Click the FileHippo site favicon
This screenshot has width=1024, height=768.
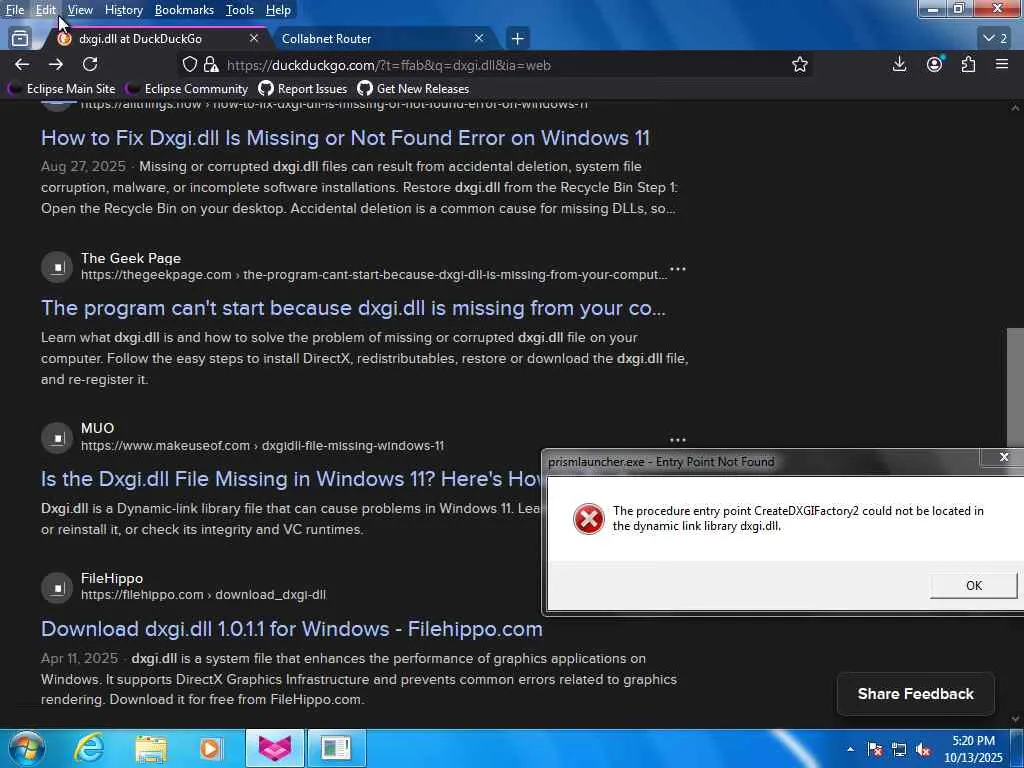pyautogui.click(x=57, y=587)
